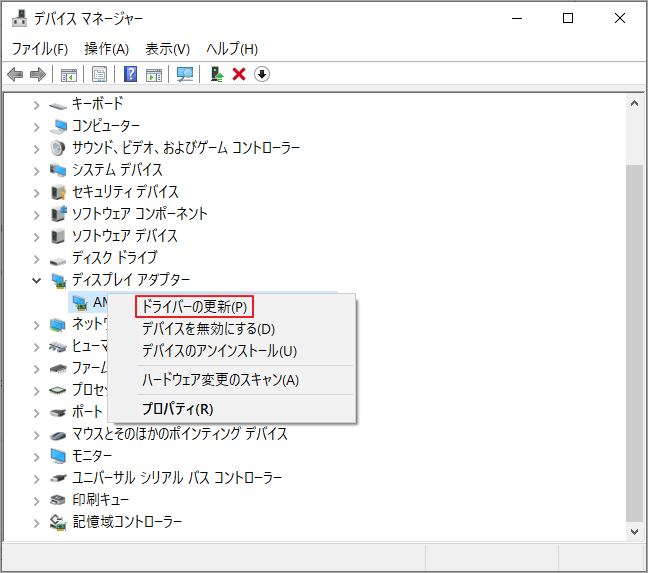648x573 pixels.
Task: Expand the 記憶域コントローラー arrow
Action: pyautogui.click(x=36, y=523)
